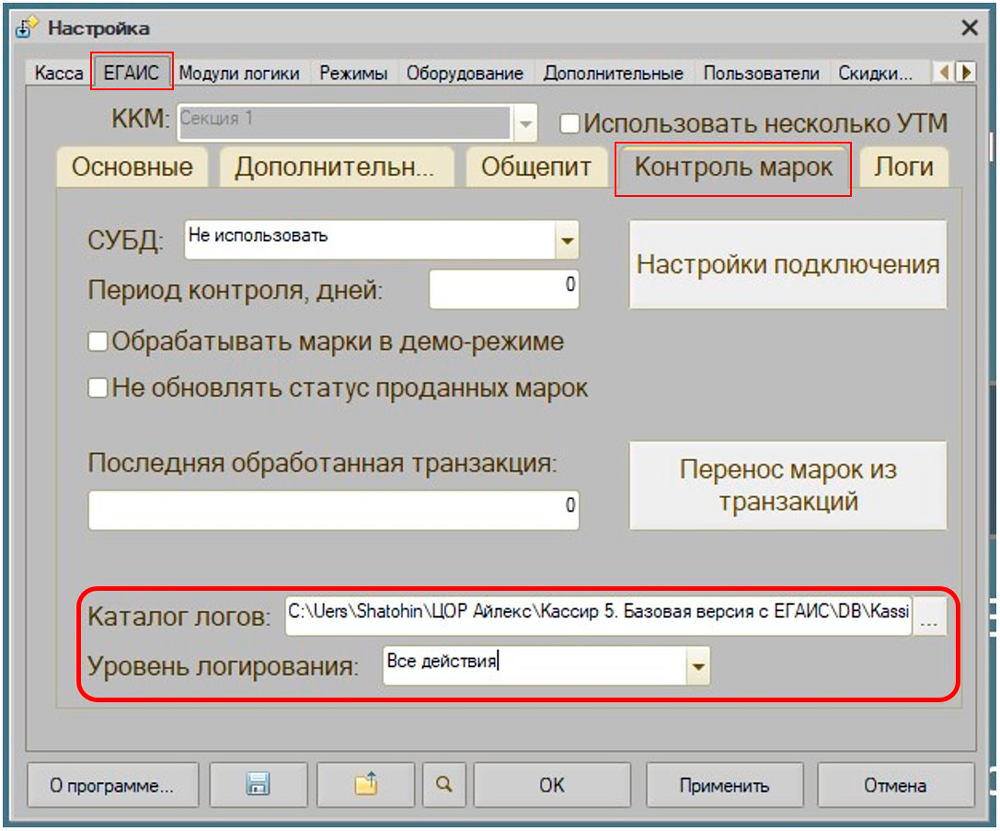Image resolution: width=1000 pixels, height=831 pixels.
Task: Click 'Перенос марок из транзакций' button
Action: click(787, 485)
